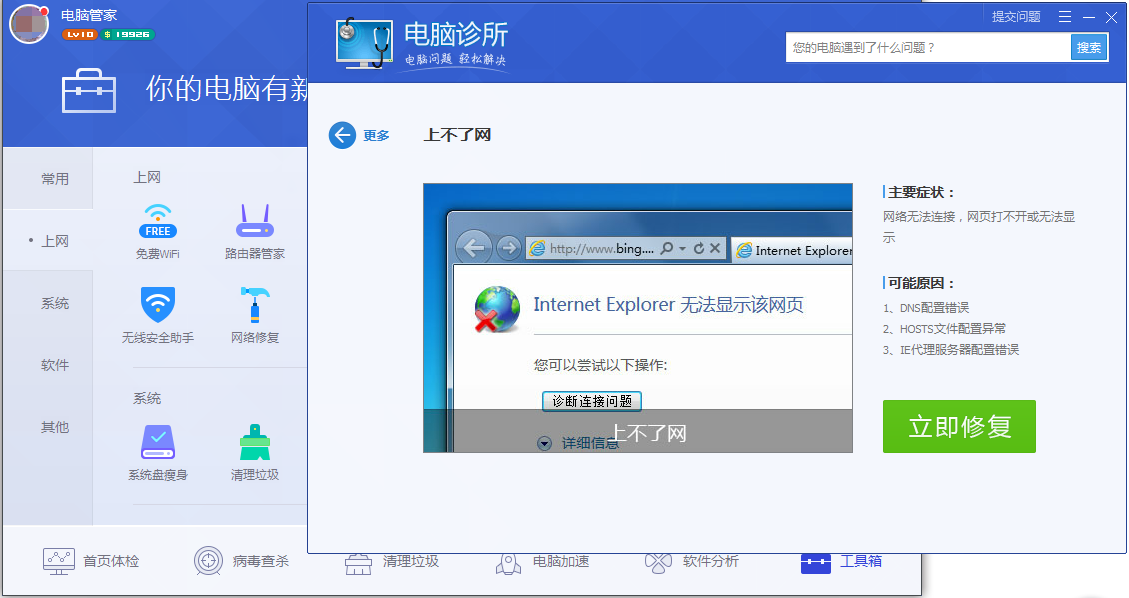The image size is (1129, 598).
Task: Close the 电脑诊所 window
Action: [1112, 17]
